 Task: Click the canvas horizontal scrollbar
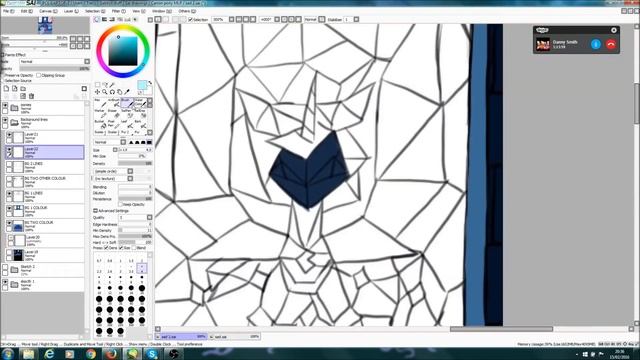[x=501, y=329]
